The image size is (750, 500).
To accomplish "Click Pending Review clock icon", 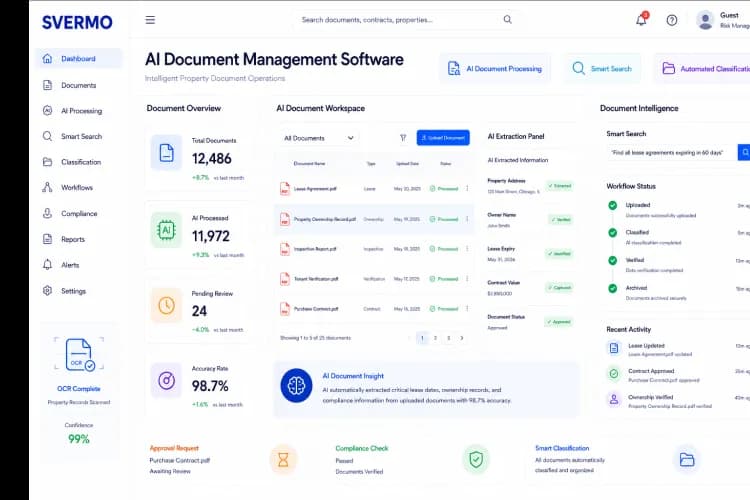I will (x=166, y=305).
